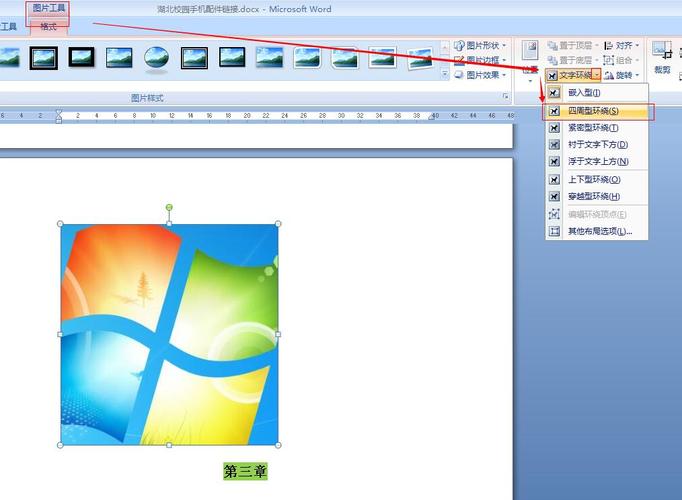Screen dimensions: 682x500
Task: Expand the full picture styles gallery
Action: point(445,74)
